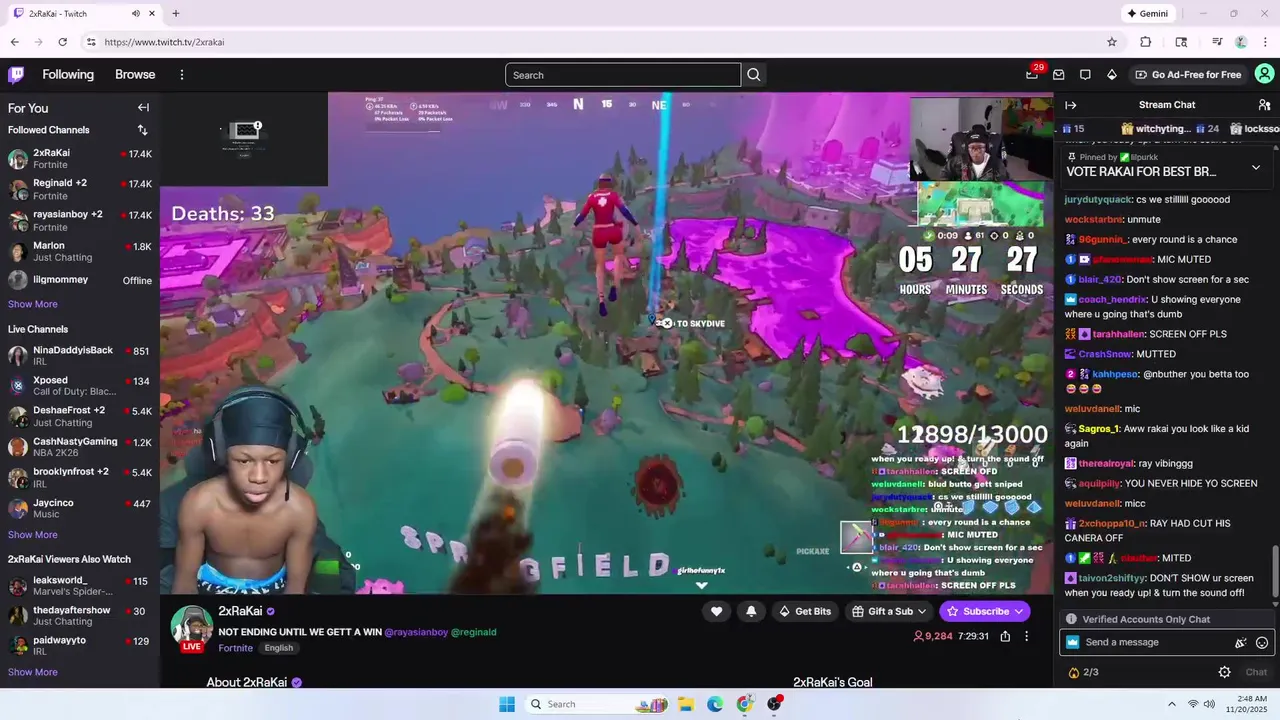Open the whispers speech bubble icon
This screenshot has height=720, width=1280.
click(1085, 75)
